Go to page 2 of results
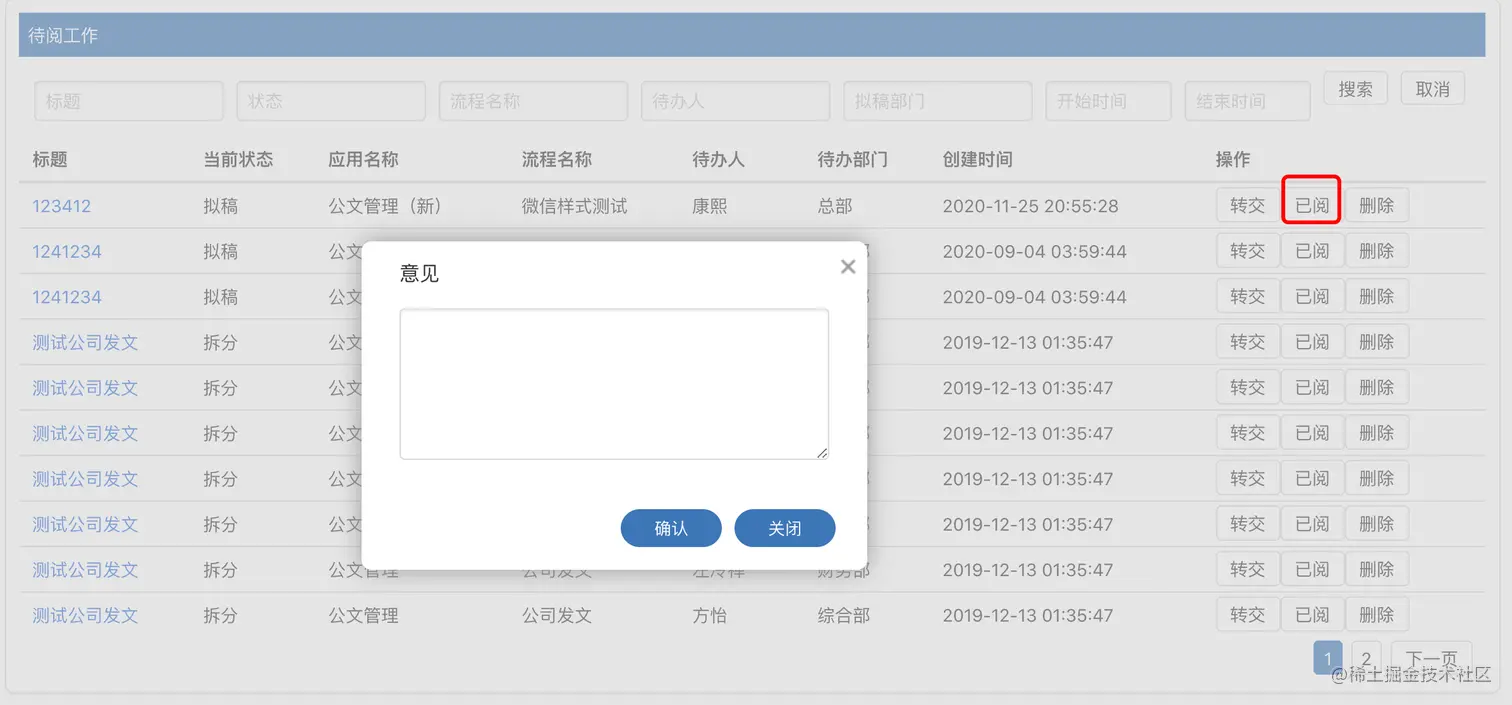1512x705 pixels. pyautogui.click(x=1366, y=658)
